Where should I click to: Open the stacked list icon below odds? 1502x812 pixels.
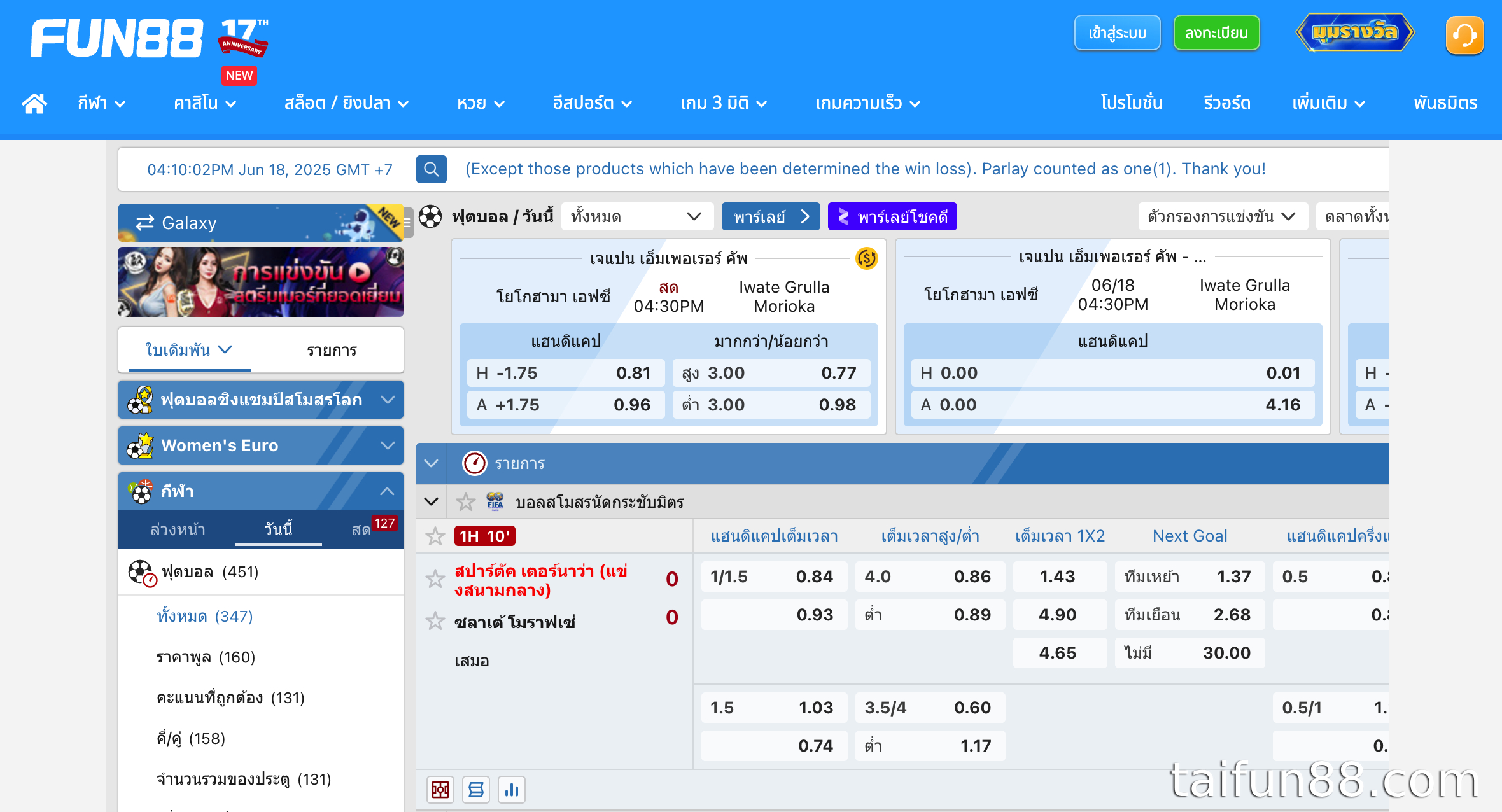pyautogui.click(x=476, y=790)
